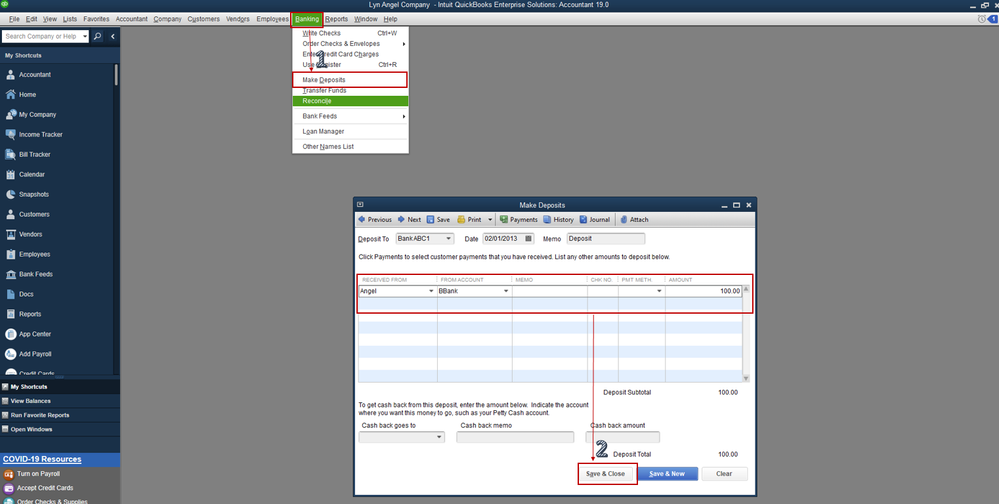Image resolution: width=999 pixels, height=504 pixels.
Task: Open the reminders alarm clock icon
Action: click(981, 19)
